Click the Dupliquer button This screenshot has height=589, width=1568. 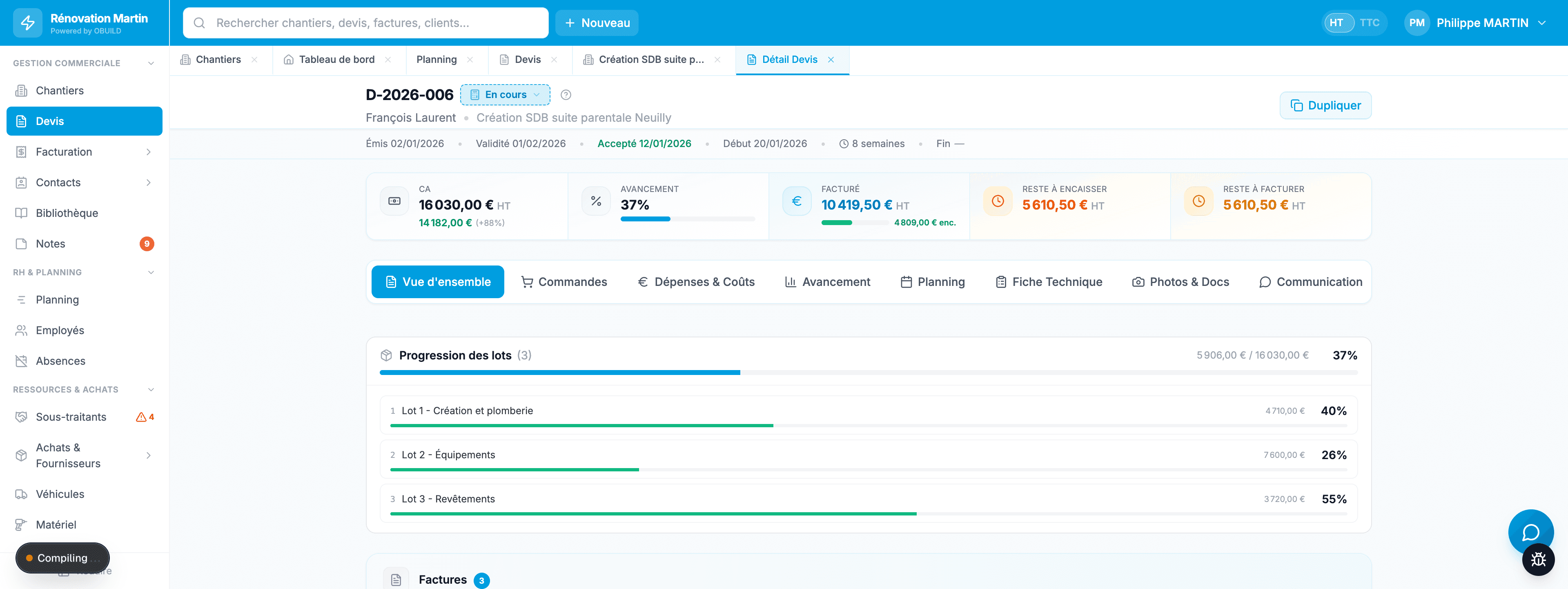1325,106
